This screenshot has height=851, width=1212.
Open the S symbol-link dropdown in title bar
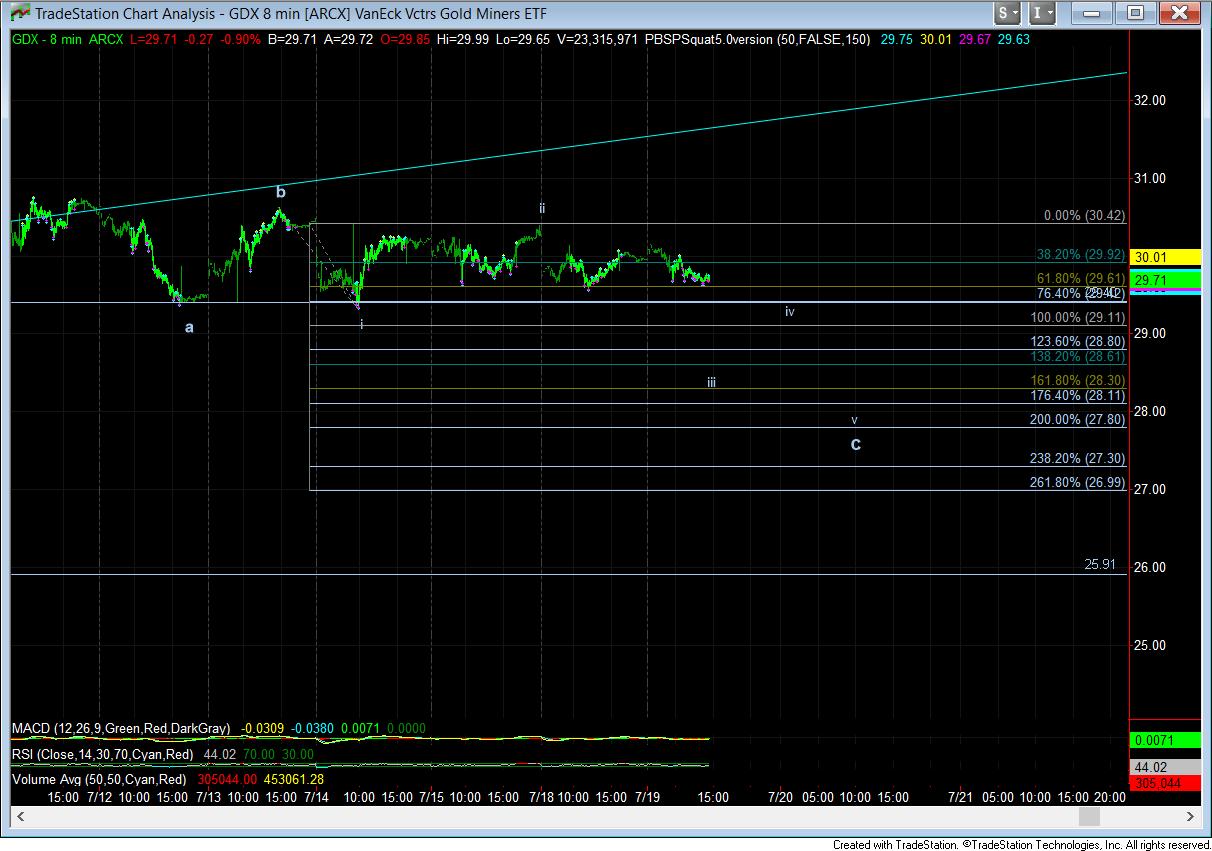(1007, 13)
